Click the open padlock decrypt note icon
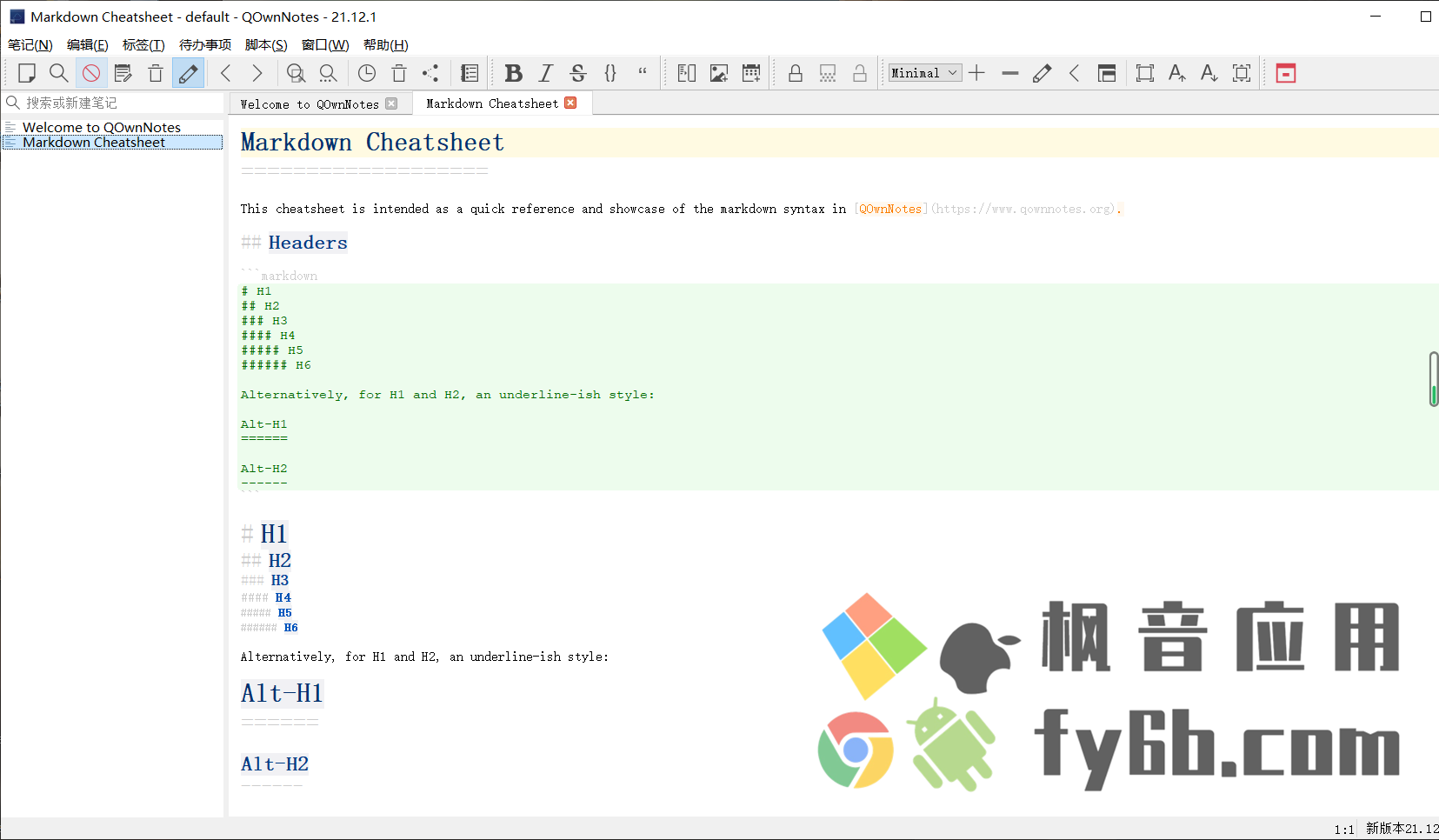 click(860, 73)
